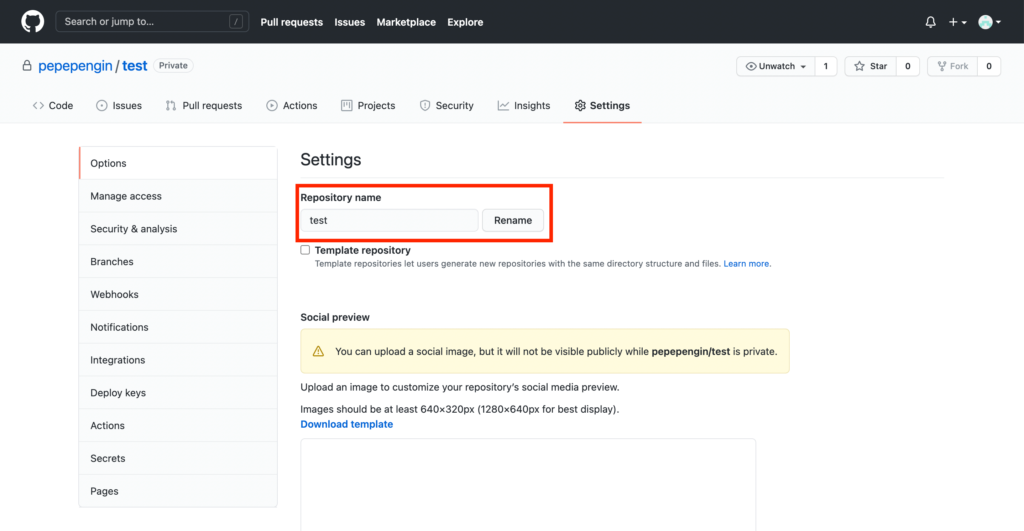This screenshot has height=531, width=1024.
Task: Select Webhooks in sidebar
Action: (x=178, y=294)
